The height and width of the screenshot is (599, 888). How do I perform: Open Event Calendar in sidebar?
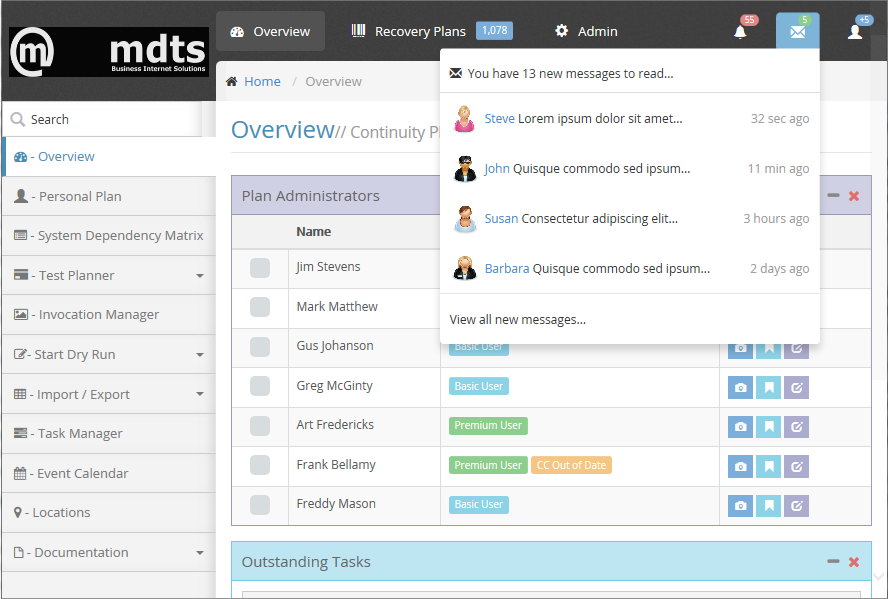click(x=109, y=473)
